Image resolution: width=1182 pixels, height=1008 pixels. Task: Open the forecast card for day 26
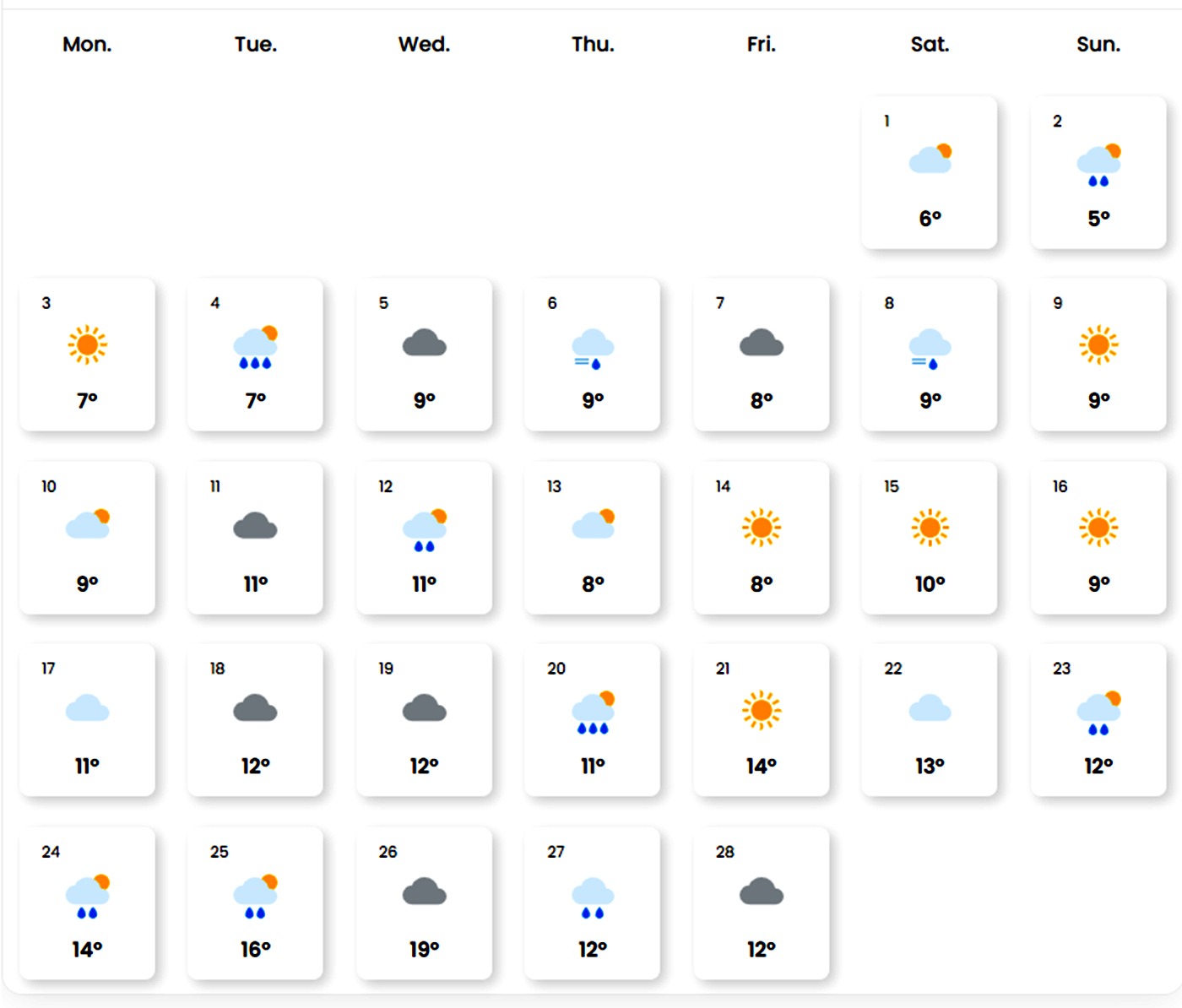[424, 903]
